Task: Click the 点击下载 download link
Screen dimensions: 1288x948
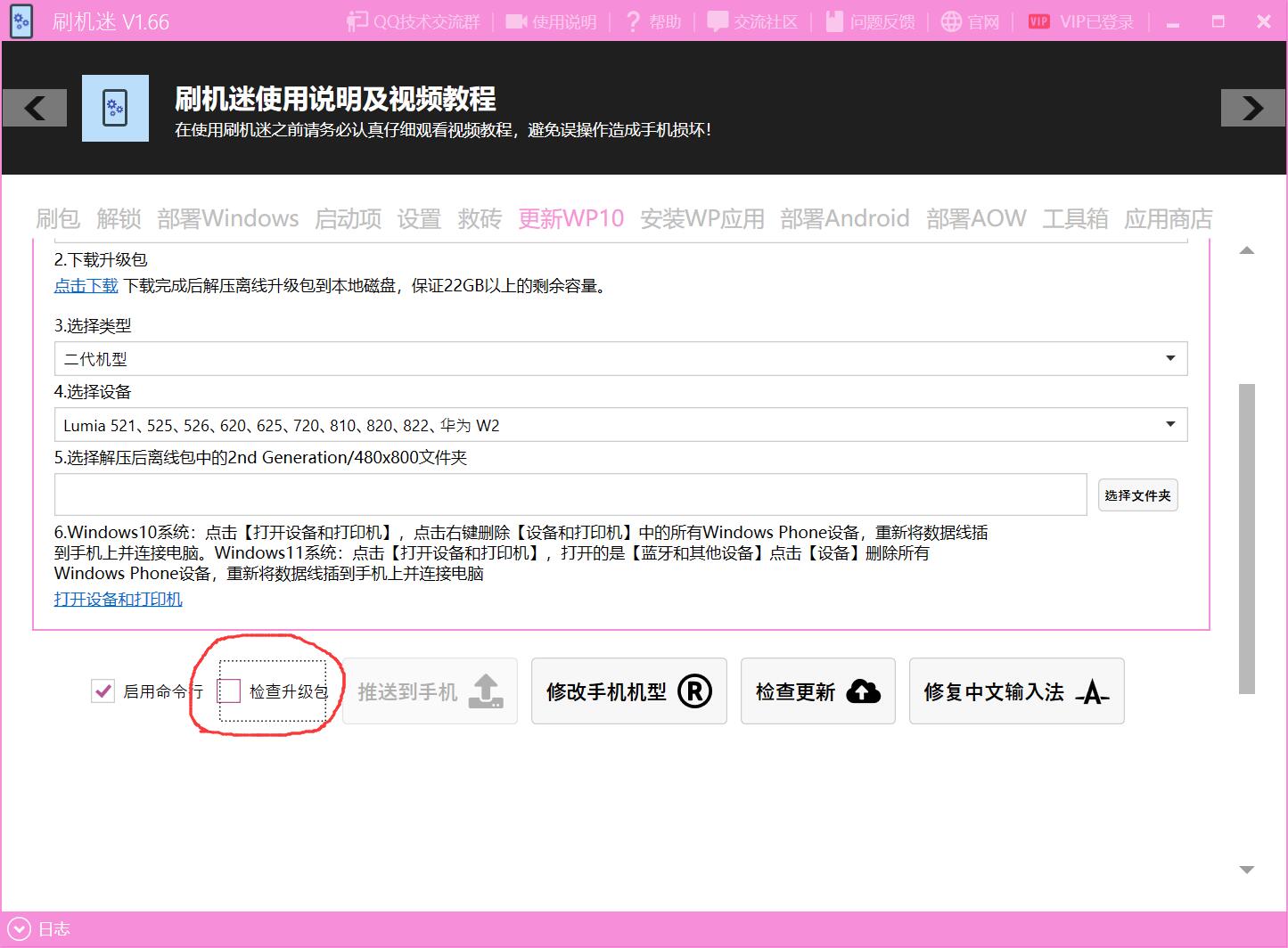Action: [86, 286]
